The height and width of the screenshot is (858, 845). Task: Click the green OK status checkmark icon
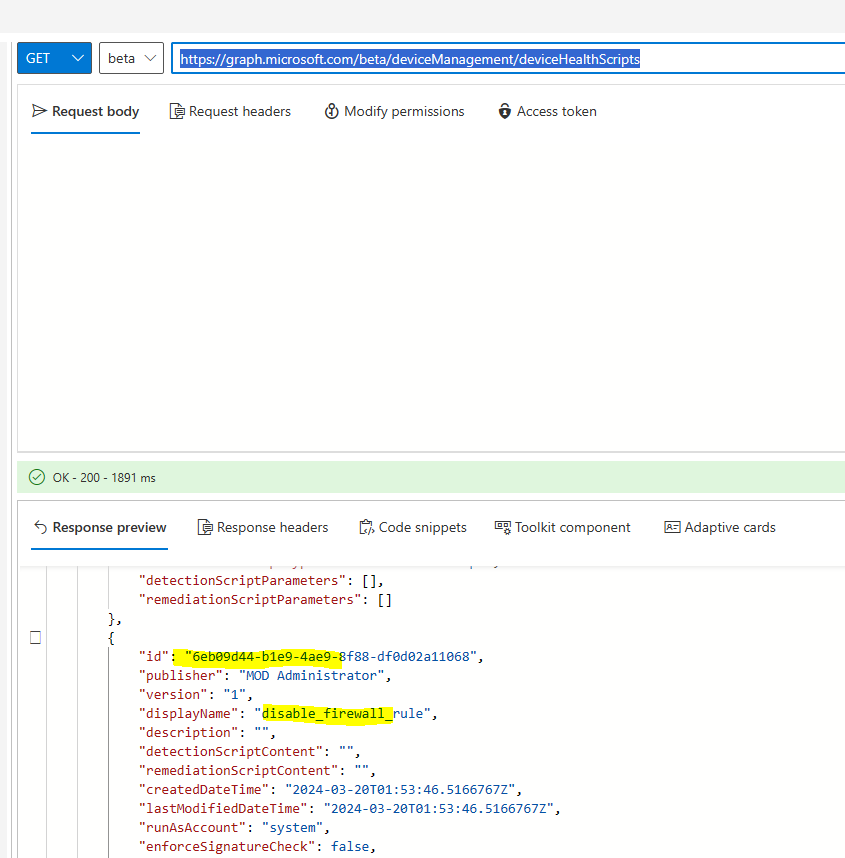[x=37, y=477]
